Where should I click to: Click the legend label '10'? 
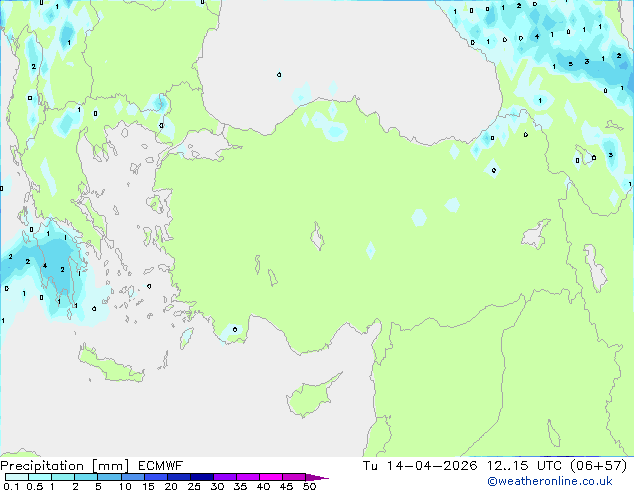click(125, 486)
